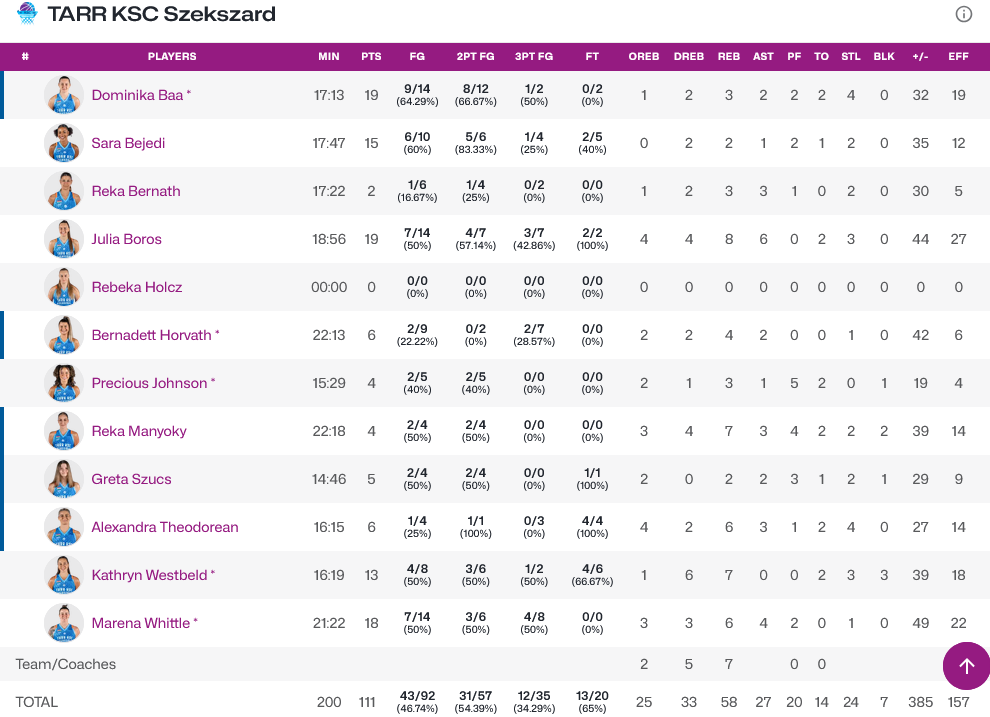The image size is (990, 717).
Task: Open Sara Bejedi's player profile link
Action: [x=128, y=143]
